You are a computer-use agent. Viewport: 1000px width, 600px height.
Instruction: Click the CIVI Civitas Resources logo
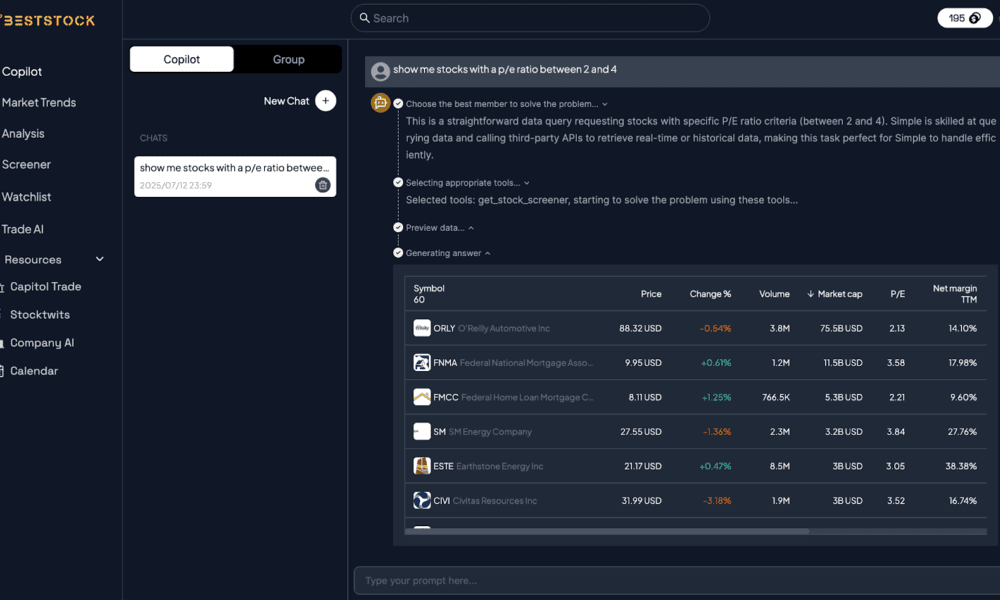pos(422,500)
